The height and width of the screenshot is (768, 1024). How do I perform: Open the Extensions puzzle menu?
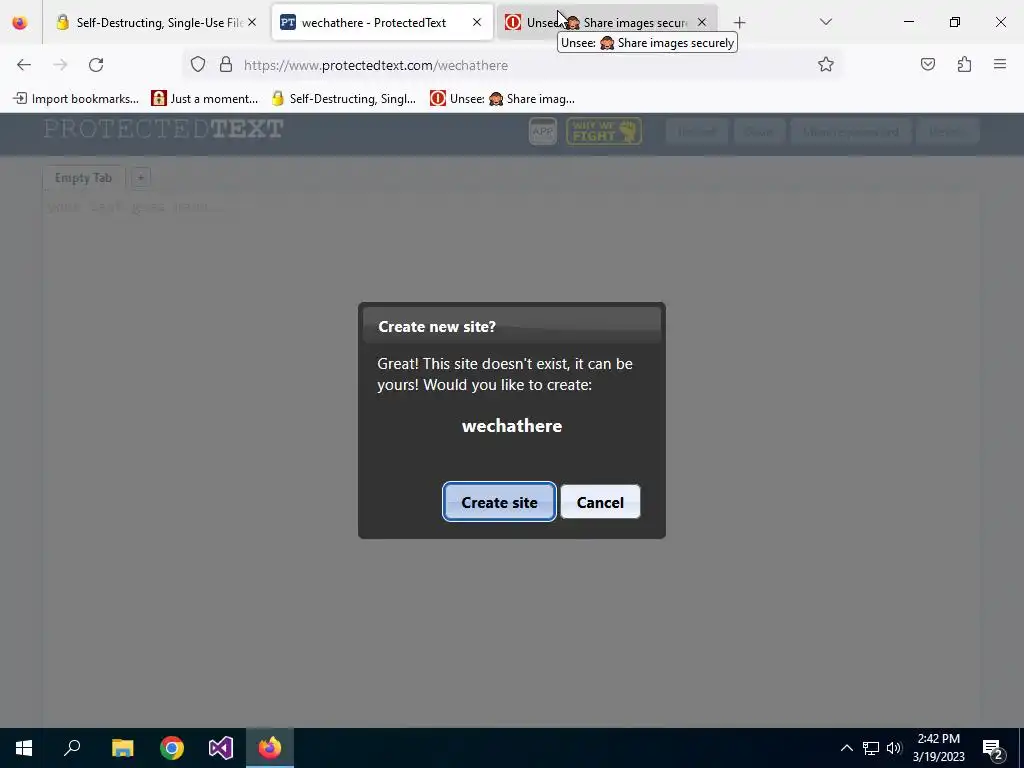[x=964, y=65]
